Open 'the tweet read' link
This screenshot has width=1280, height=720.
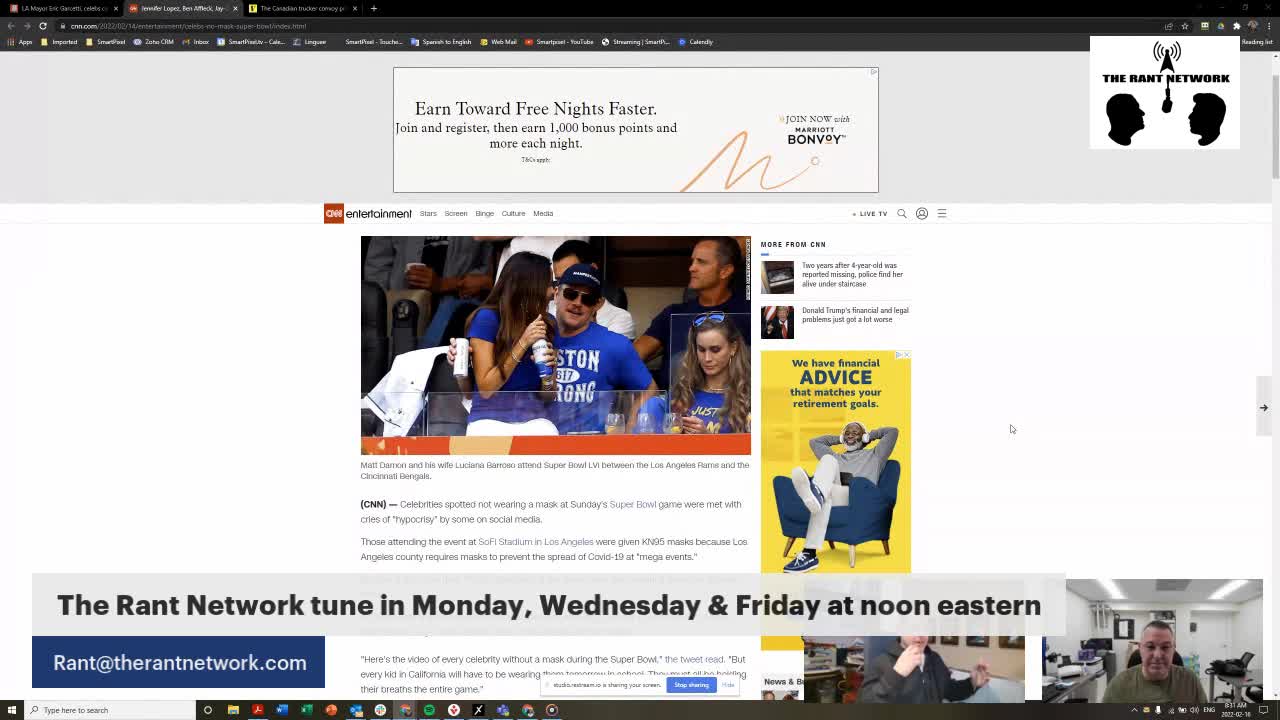(694, 660)
